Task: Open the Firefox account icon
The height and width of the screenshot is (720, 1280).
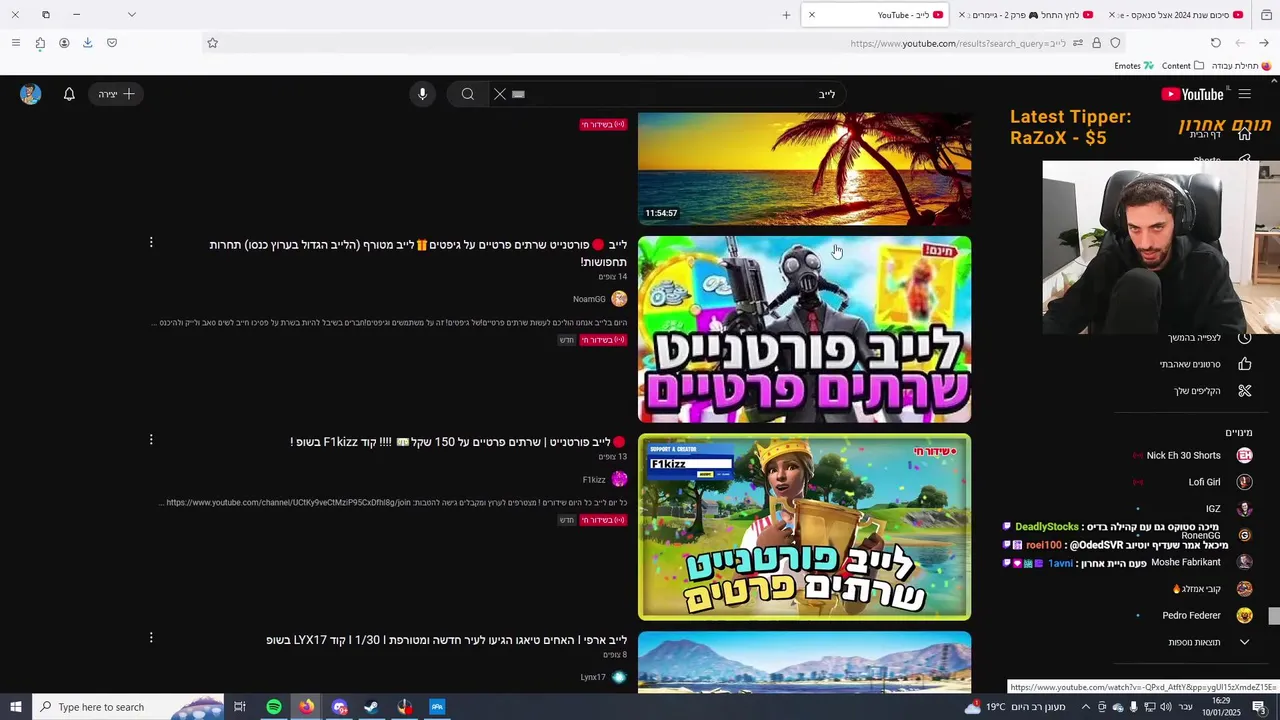Action: [x=64, y=43]
